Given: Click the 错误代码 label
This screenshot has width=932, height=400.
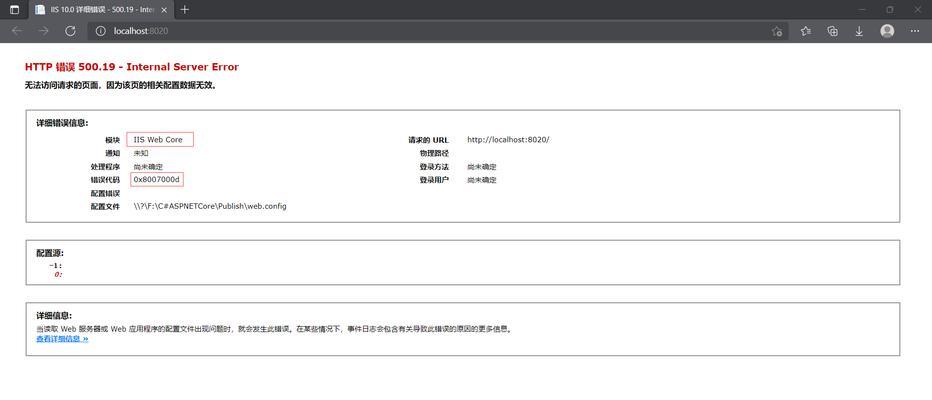Looking at the screenshot, I should point(105,180).
